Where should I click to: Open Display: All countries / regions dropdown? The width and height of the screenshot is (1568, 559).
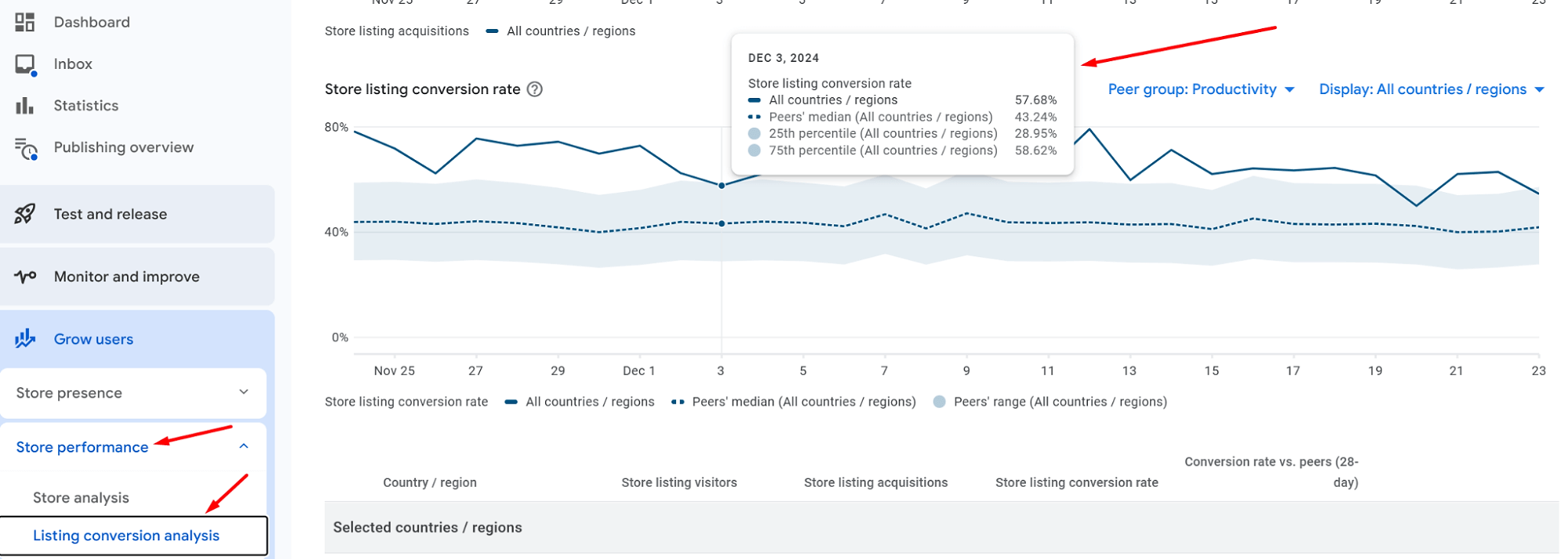1432,89
